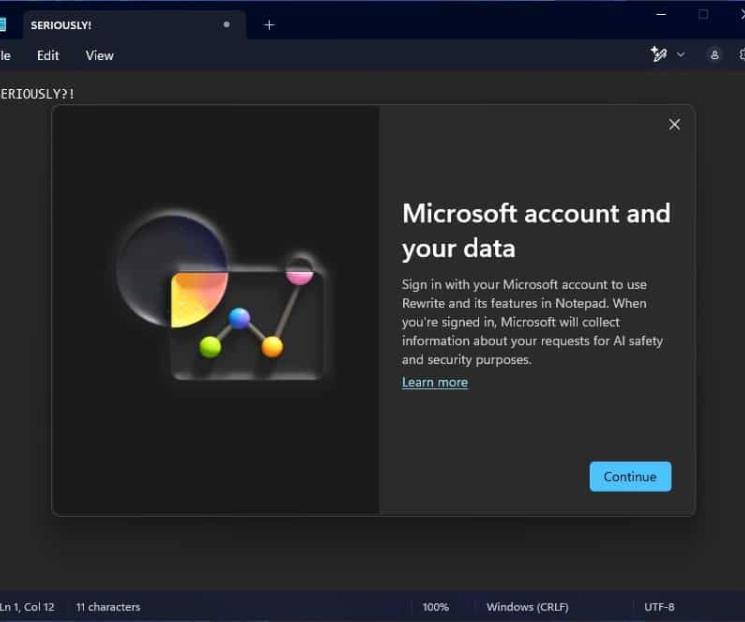The height and width of the screenshot is (622, 745).
Task: Click the chart illustration in the dialog
Action: [223, 295]
